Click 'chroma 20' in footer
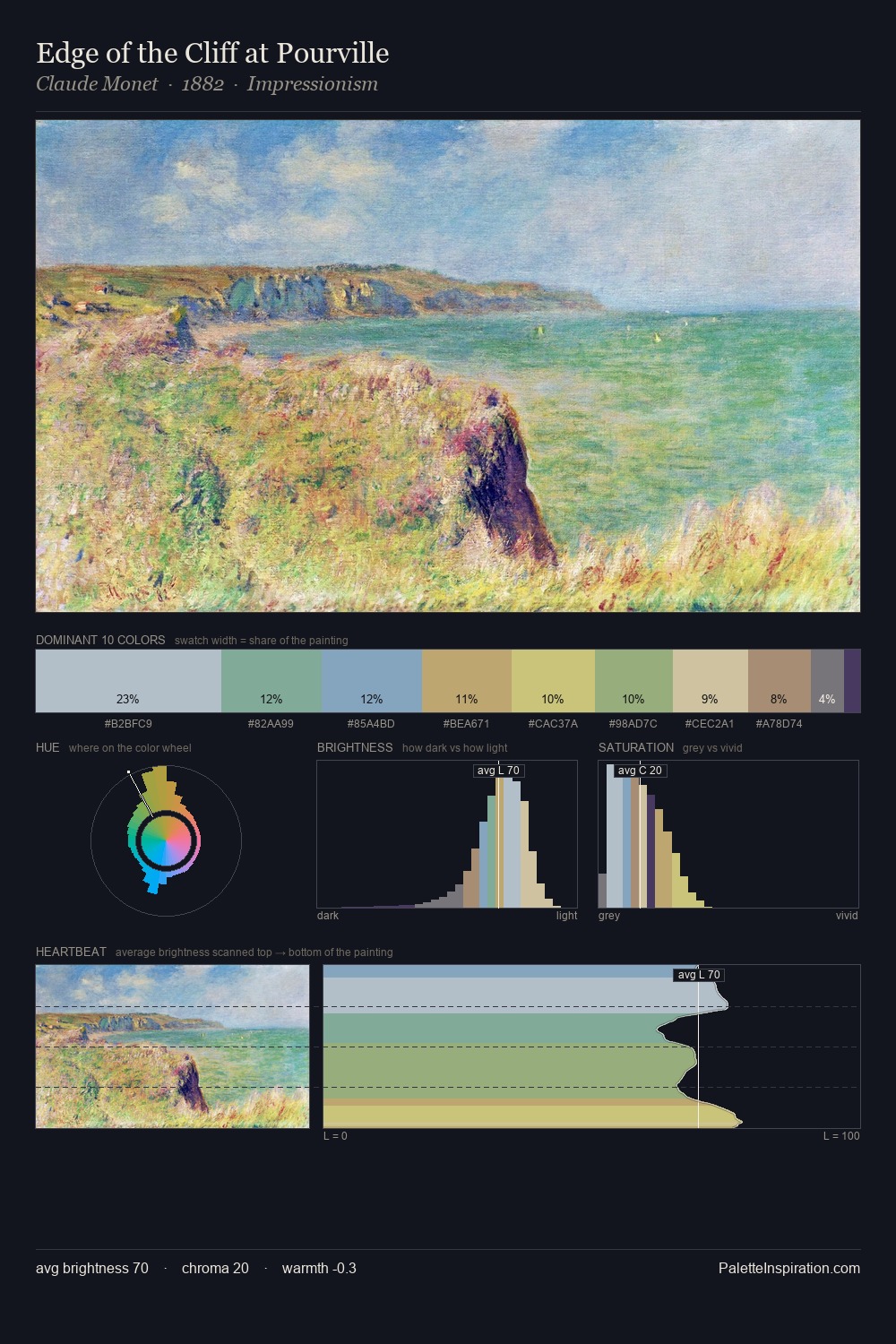This screenshot has height=1344, width=896. (215, 1268)
